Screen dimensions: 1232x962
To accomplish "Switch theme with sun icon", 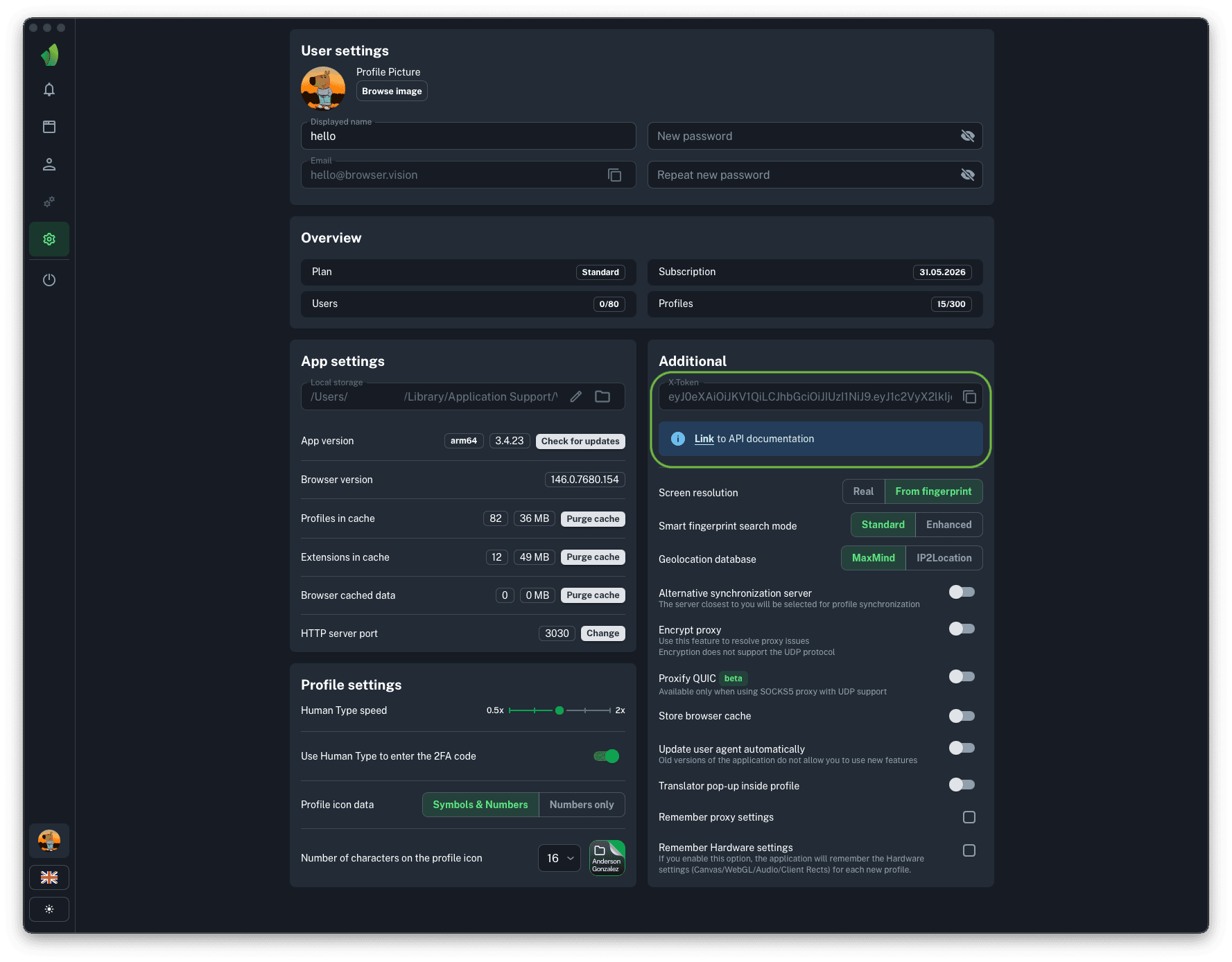I will tap(49, 909).
